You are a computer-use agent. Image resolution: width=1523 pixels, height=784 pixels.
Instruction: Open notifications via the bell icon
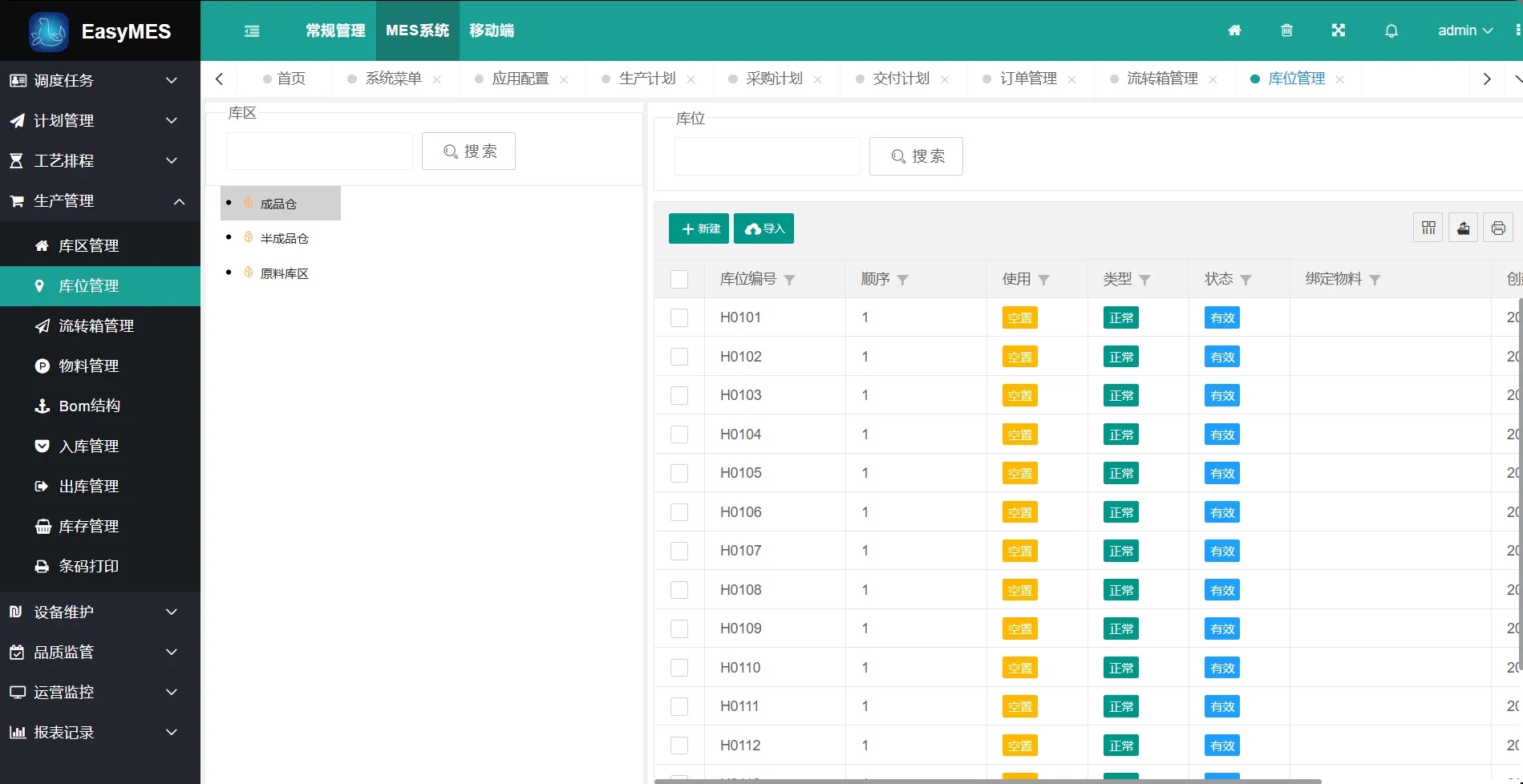click(1391, 30)
